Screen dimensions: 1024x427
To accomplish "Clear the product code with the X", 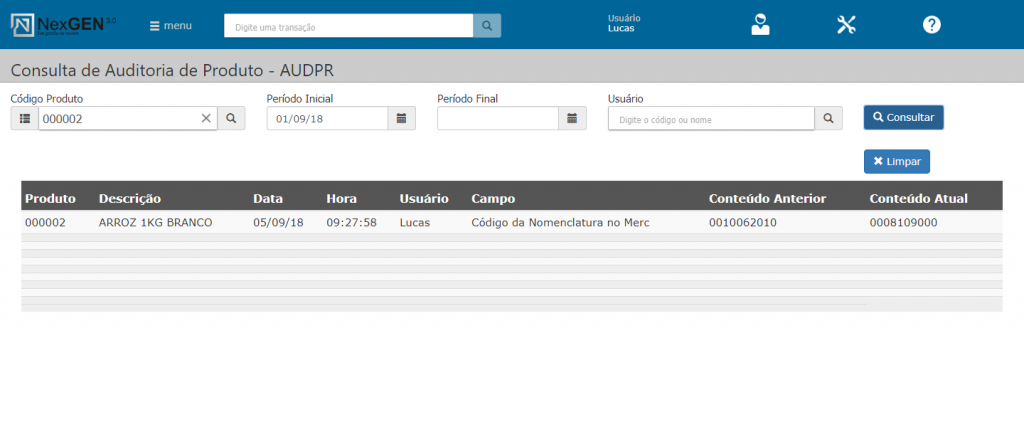I will tap(206, 119).
